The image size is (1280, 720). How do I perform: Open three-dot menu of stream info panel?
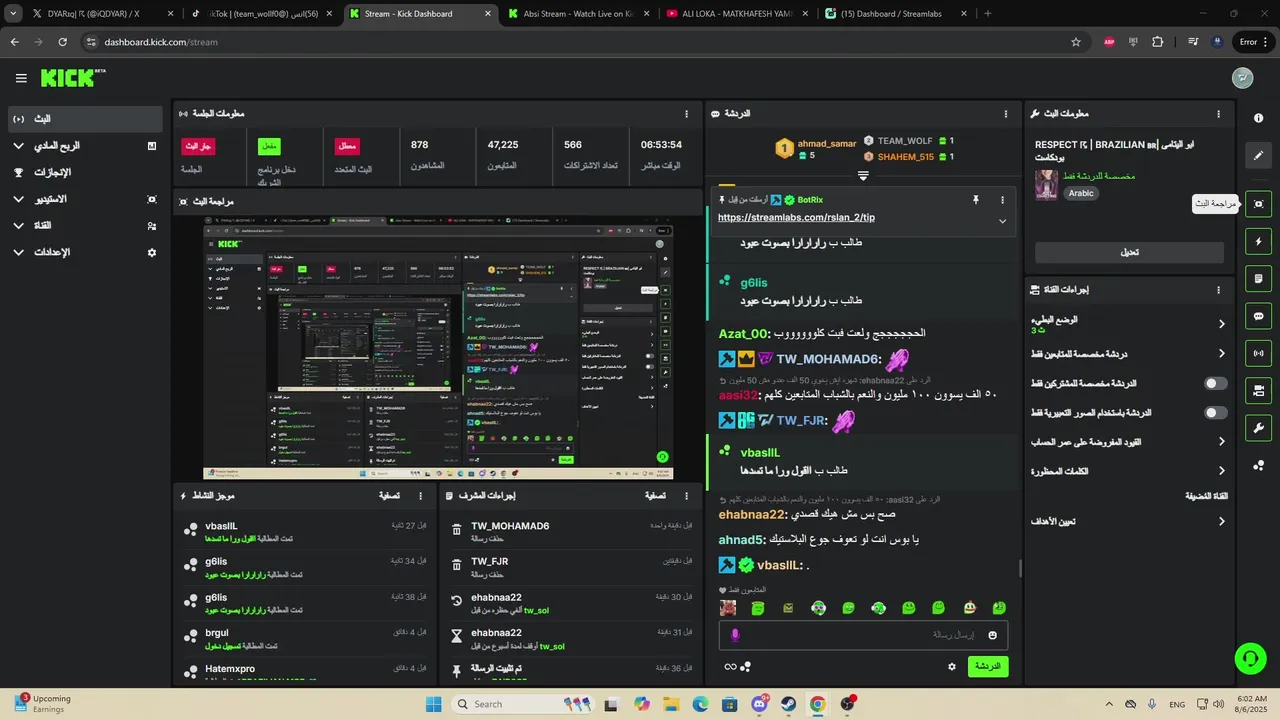point(1218,114)
